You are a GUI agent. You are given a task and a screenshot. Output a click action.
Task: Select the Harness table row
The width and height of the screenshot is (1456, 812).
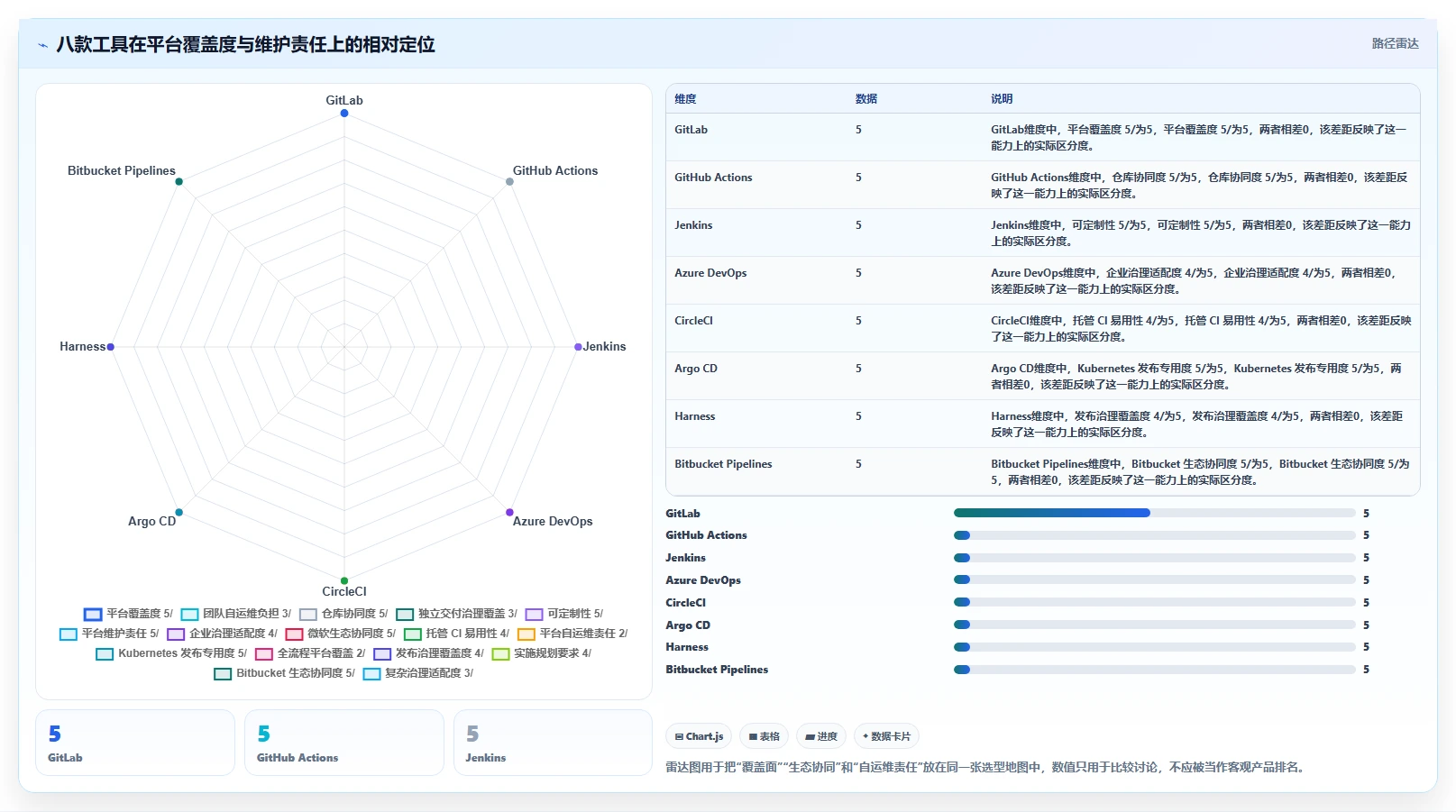[x=1042, y=424]
